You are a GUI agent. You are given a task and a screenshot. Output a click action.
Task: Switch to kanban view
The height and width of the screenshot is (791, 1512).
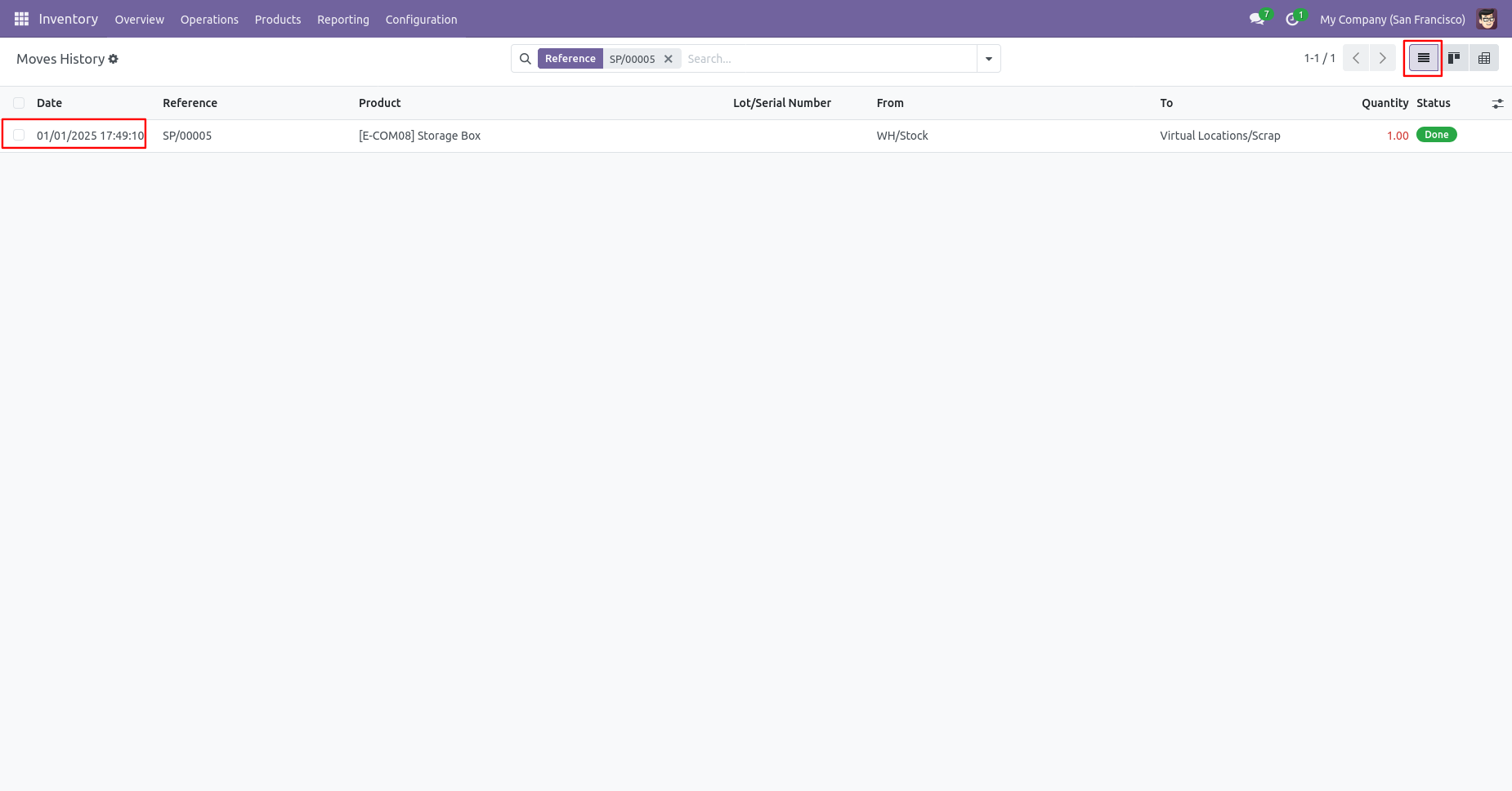(x=1454, y=58)
